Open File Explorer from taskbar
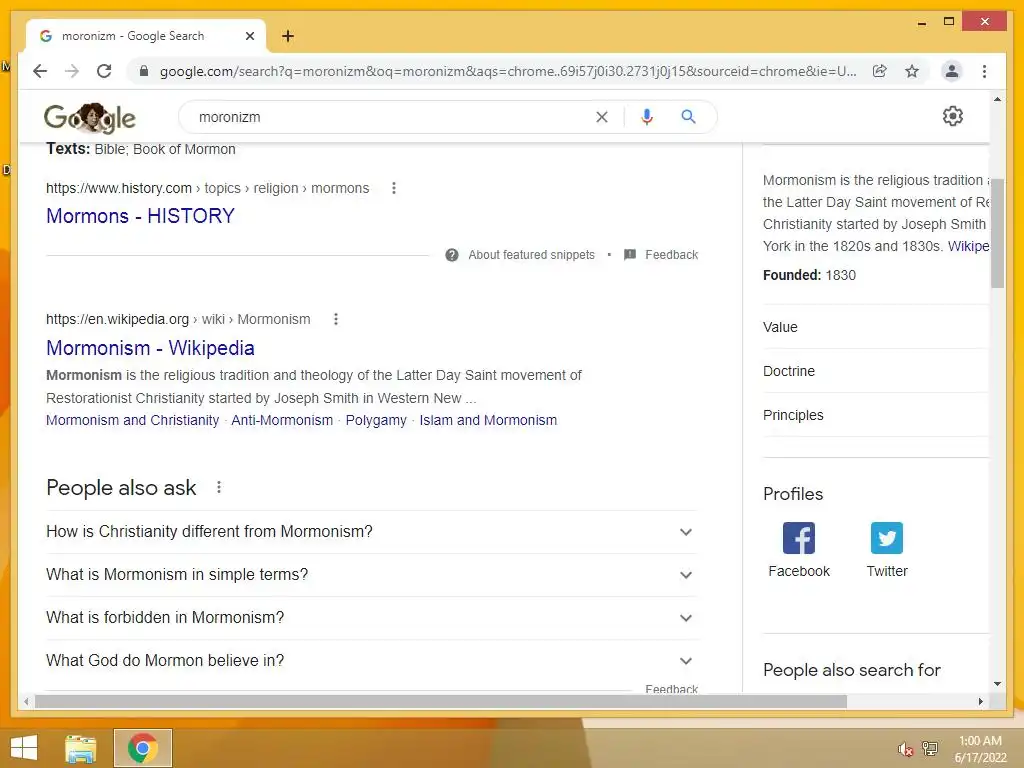Viewport: 1024px width, 768px height. coord(81,748)
